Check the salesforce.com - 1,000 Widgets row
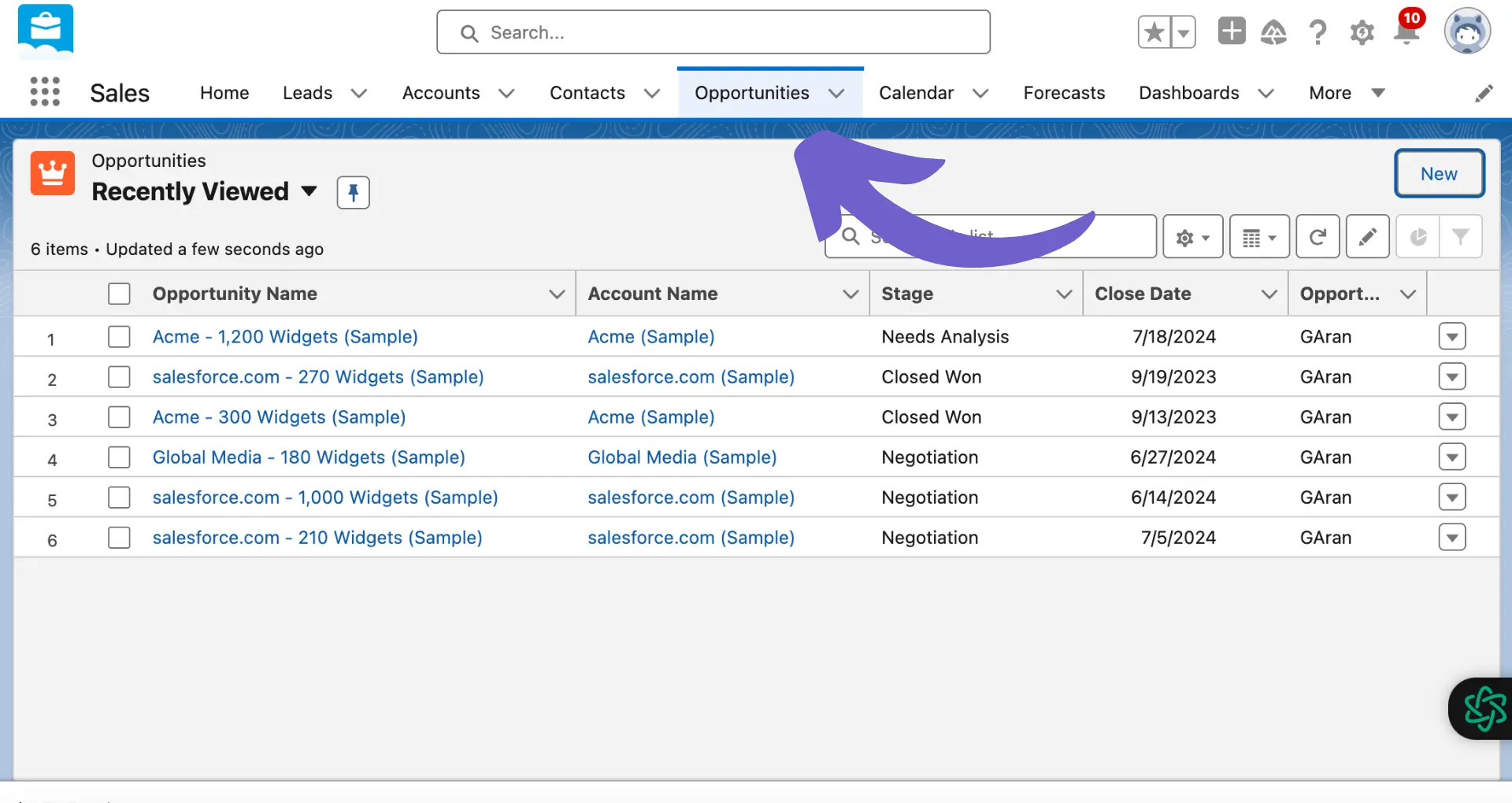1512x803 pixels. [119, 498]
